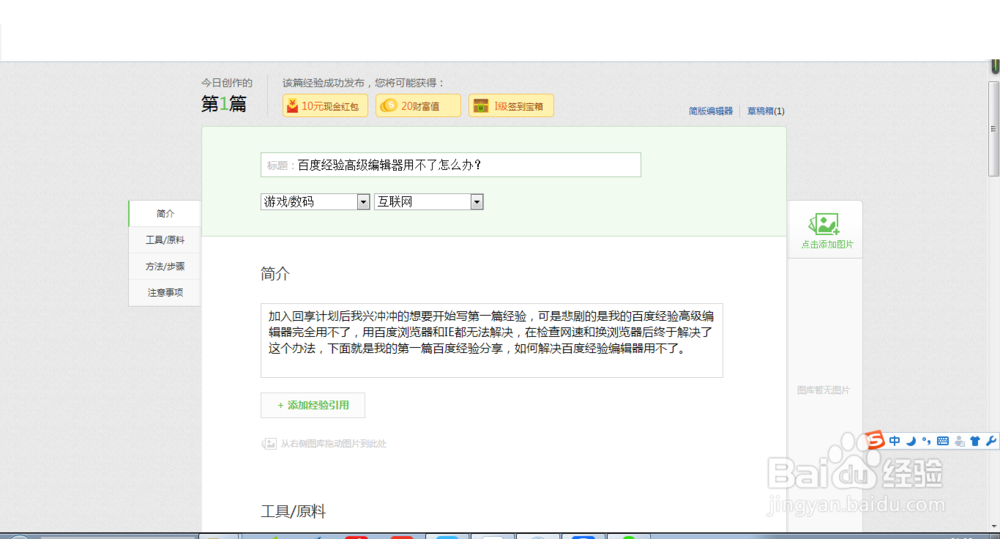Open the soft keyboard icon on Sogou bar

click(x=943, y=441)
